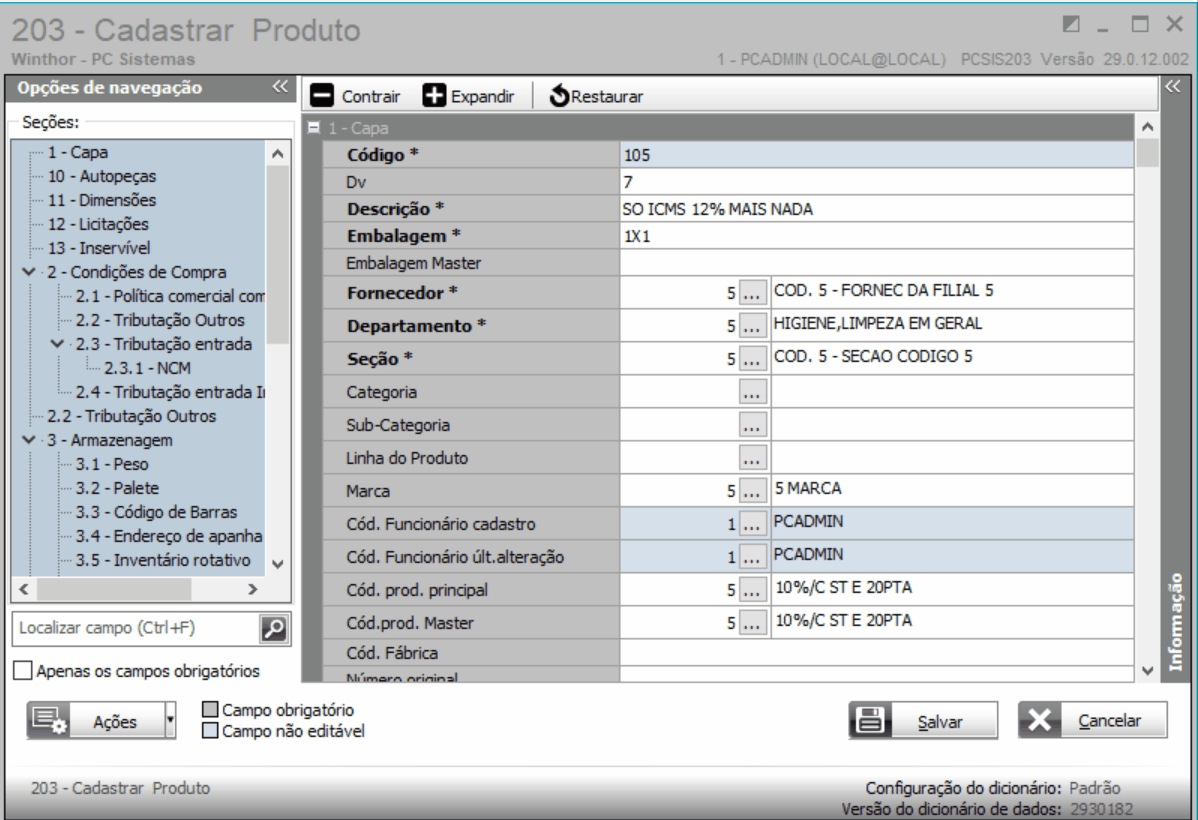Select 11 - Dimensões section
The height and width of the screenshot is (820, 1198).
tap(102, 200)
